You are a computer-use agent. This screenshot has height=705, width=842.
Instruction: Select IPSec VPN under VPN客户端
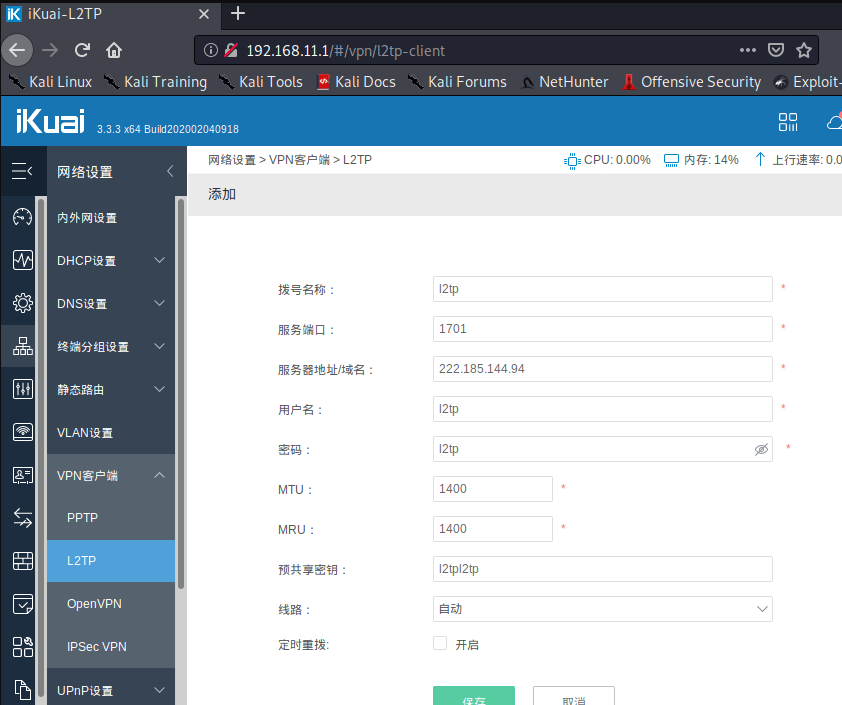[x=111, y=646]
